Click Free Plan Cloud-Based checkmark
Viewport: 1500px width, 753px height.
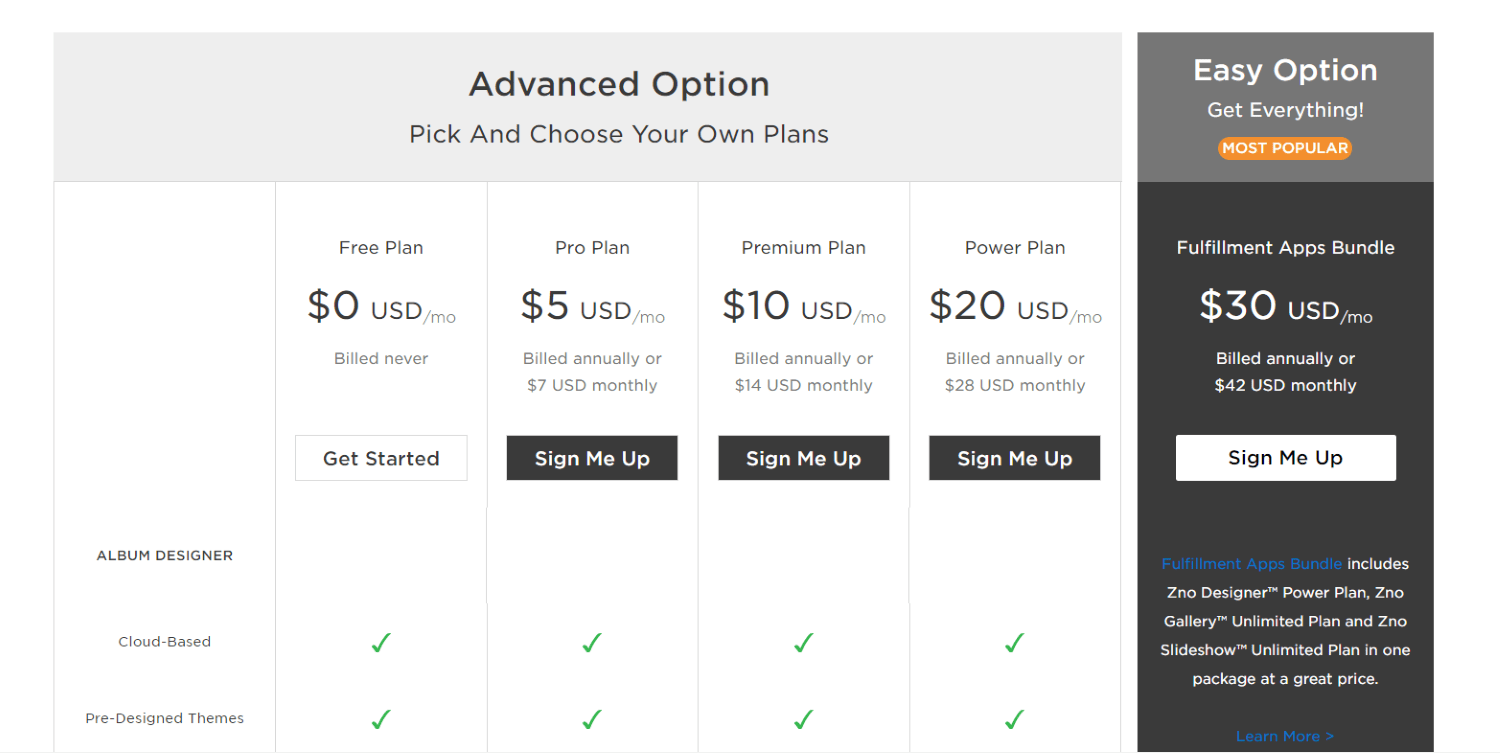(381, 643)
